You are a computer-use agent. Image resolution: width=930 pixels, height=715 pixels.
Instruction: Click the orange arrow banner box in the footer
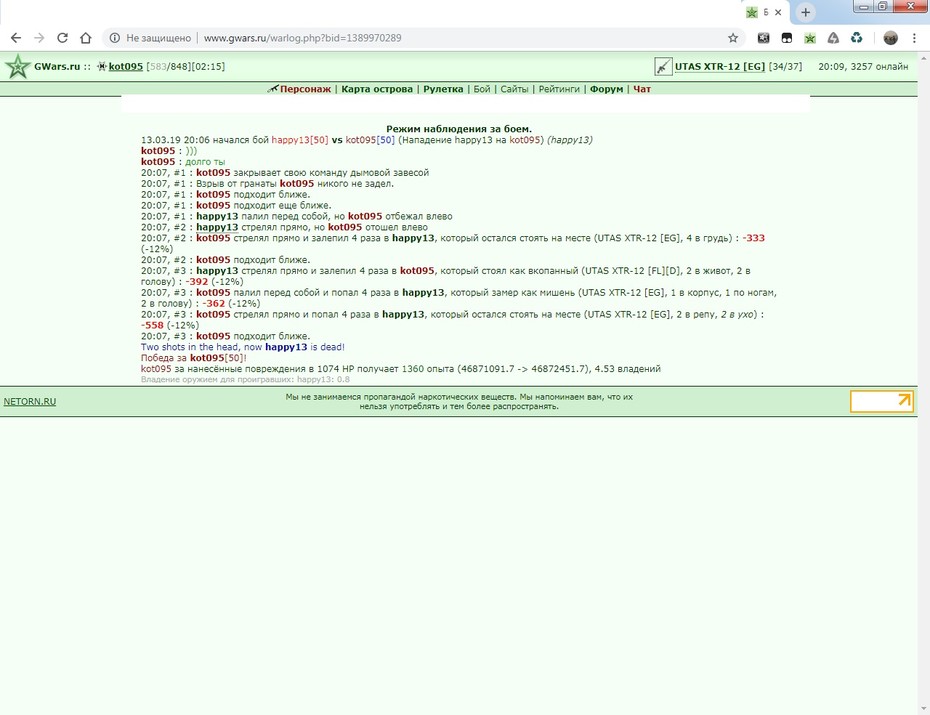click(881, 401)
